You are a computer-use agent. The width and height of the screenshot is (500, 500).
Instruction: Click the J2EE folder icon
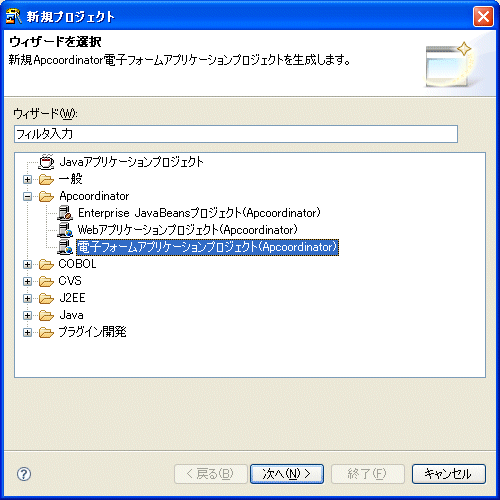point(46,298)
